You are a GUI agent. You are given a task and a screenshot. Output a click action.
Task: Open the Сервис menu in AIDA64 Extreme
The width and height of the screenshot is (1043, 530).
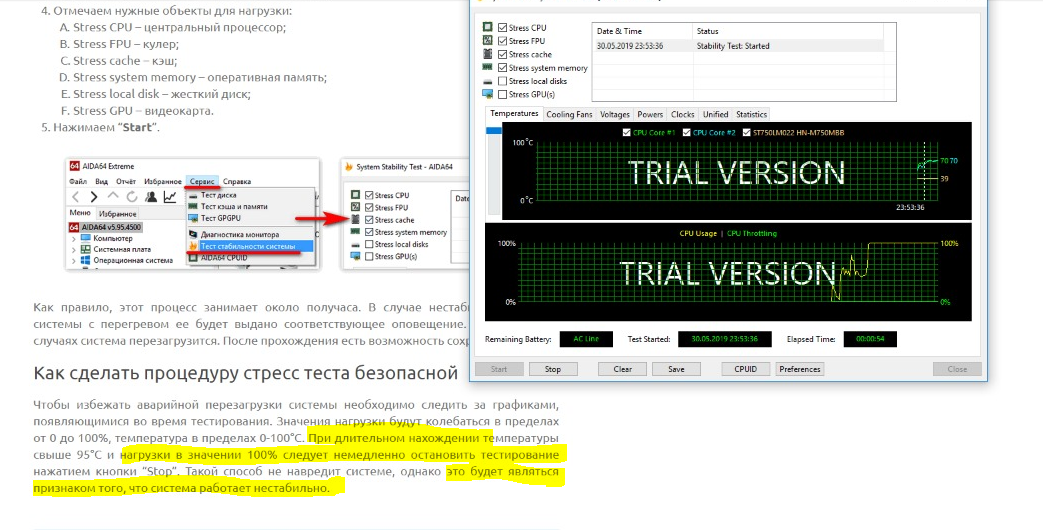202,182
